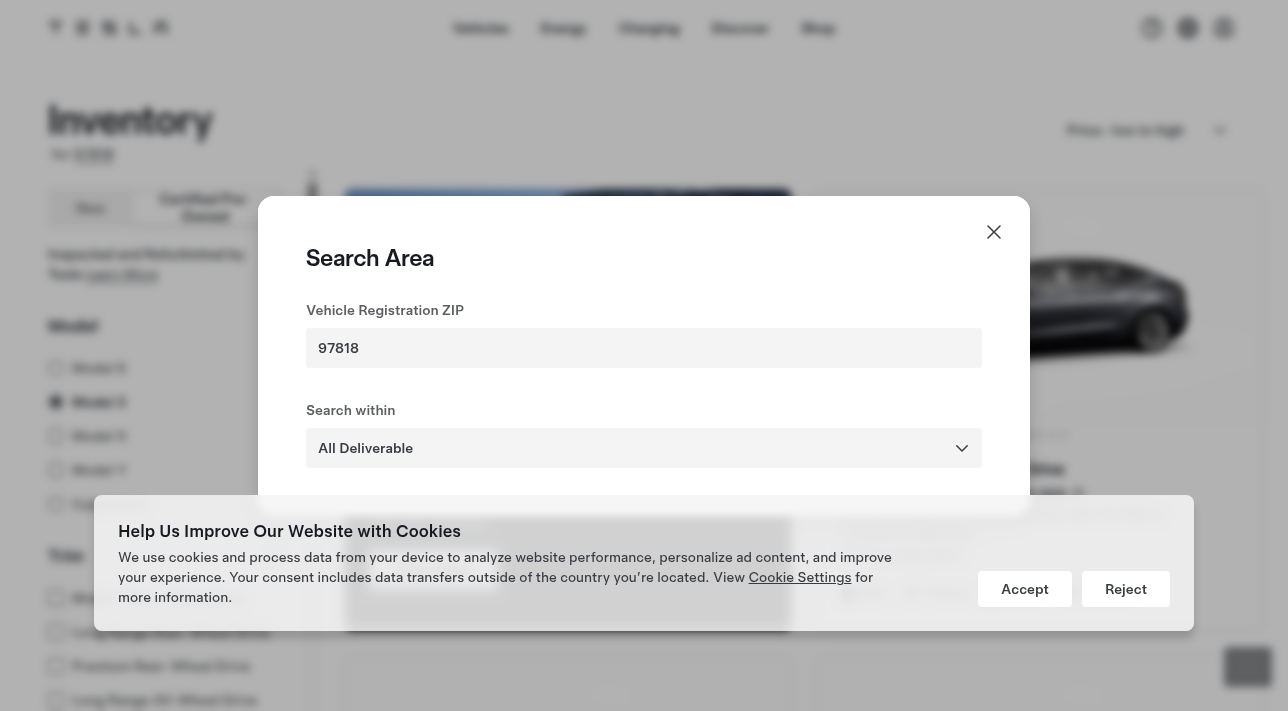The width and height of the screenshot is (1288, 711).
Task: Open the account icon in header
Action: (x=1224, y=28)
